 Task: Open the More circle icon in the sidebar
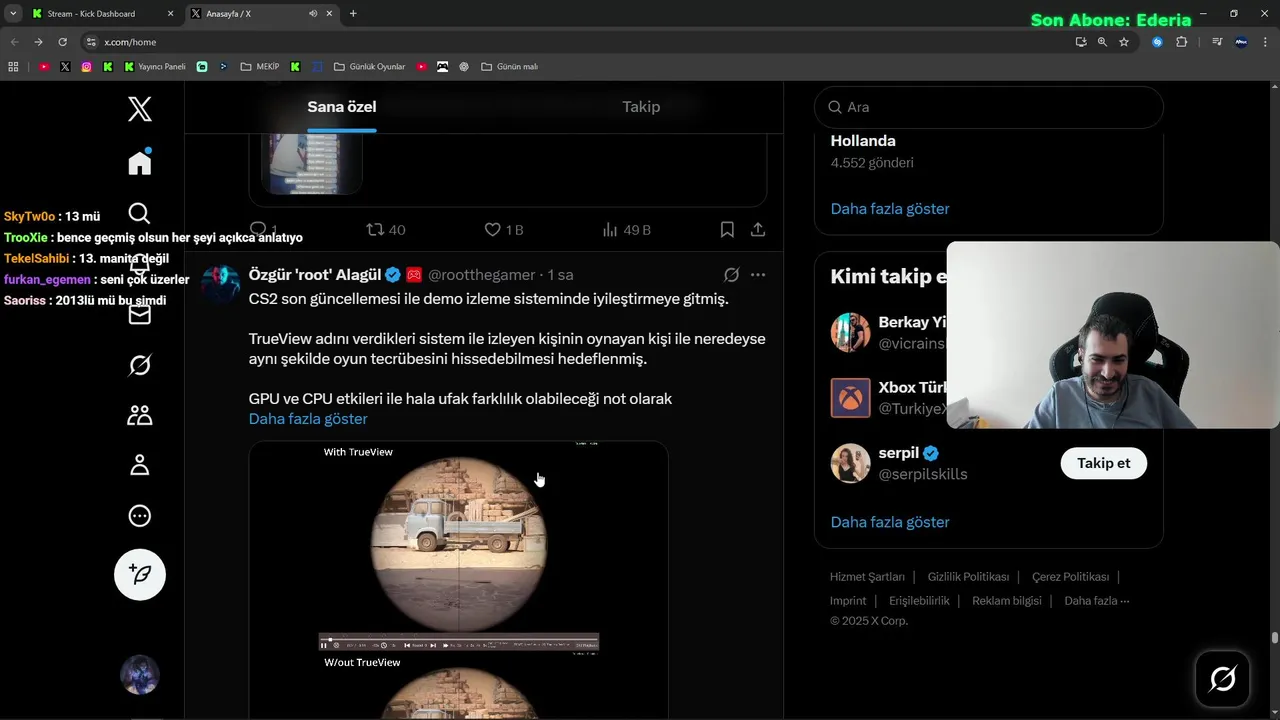point(140,516)
